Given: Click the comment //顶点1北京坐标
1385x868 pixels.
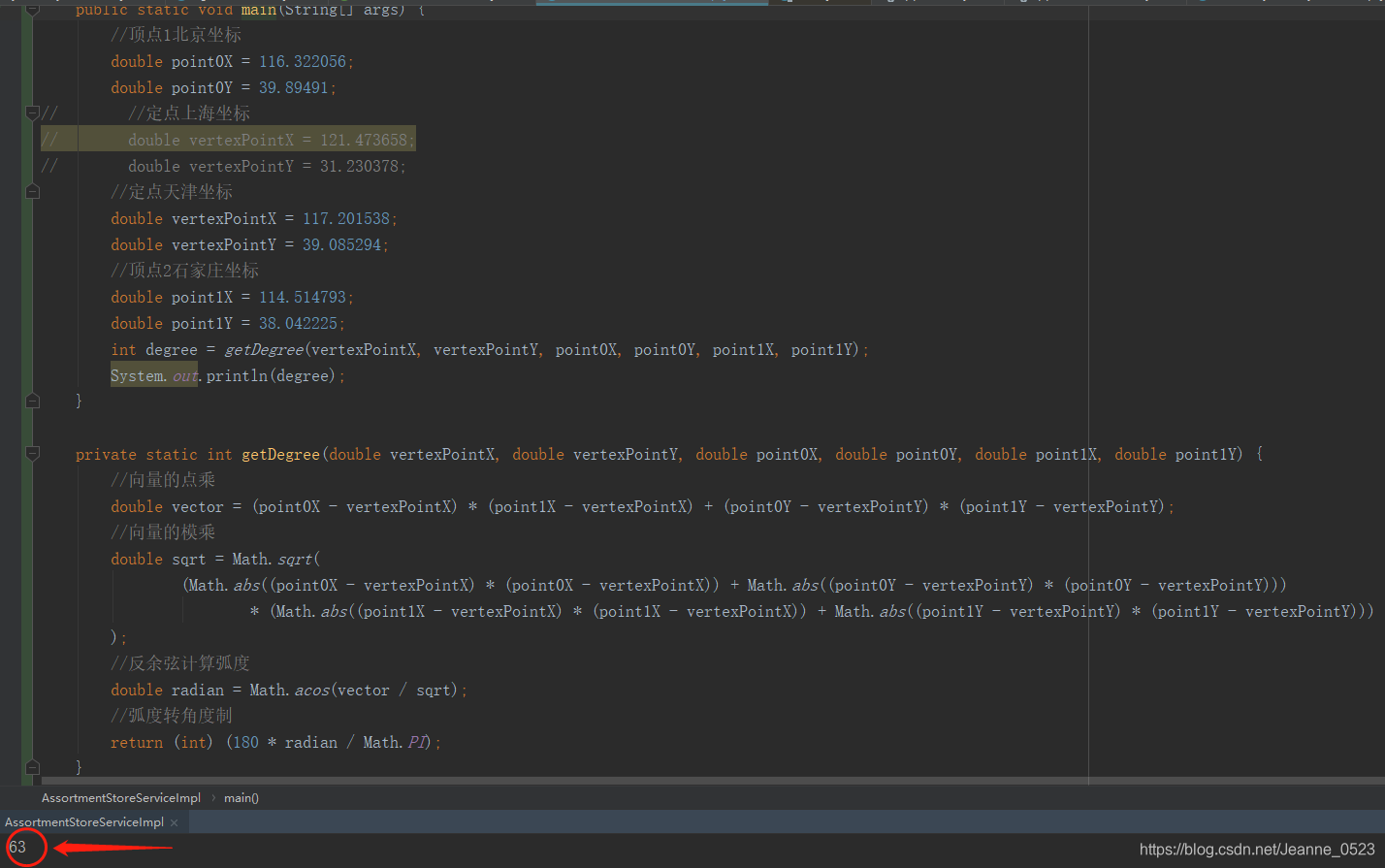Looking at the screenshot, I should [x=177, y=35].
